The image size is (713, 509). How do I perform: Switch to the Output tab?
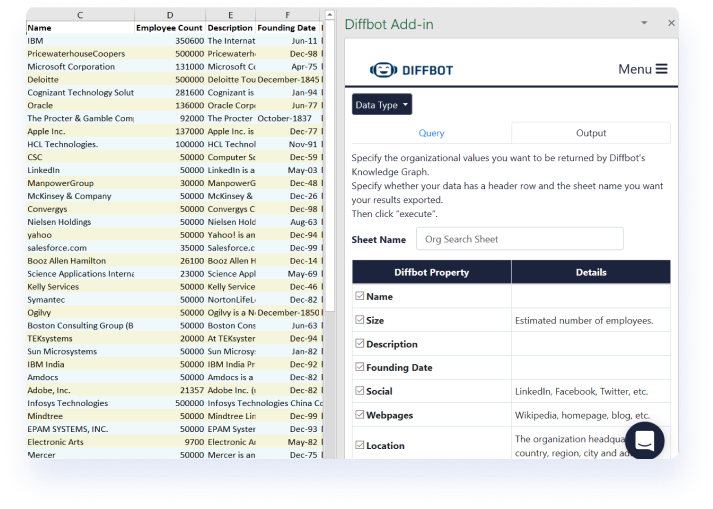pos(591,133)
